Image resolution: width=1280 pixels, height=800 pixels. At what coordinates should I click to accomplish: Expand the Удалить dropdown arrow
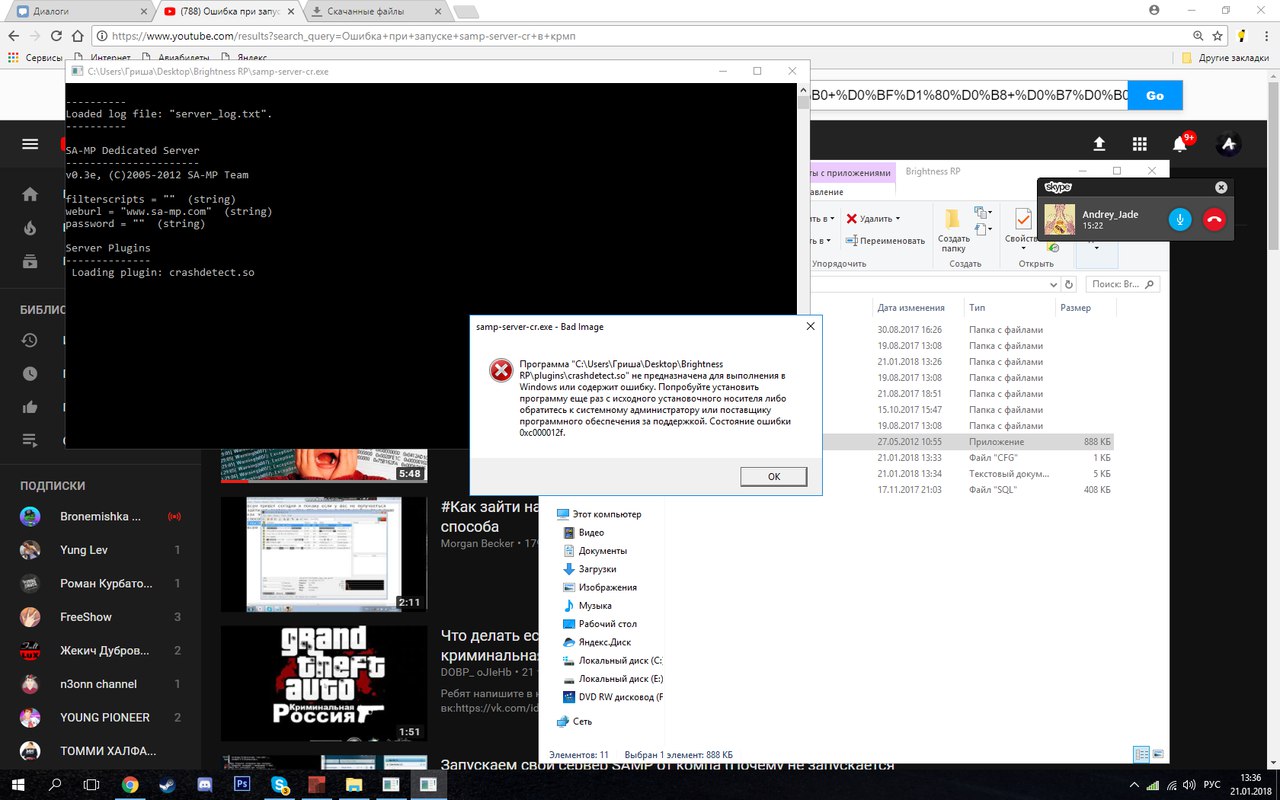[897, 218]
